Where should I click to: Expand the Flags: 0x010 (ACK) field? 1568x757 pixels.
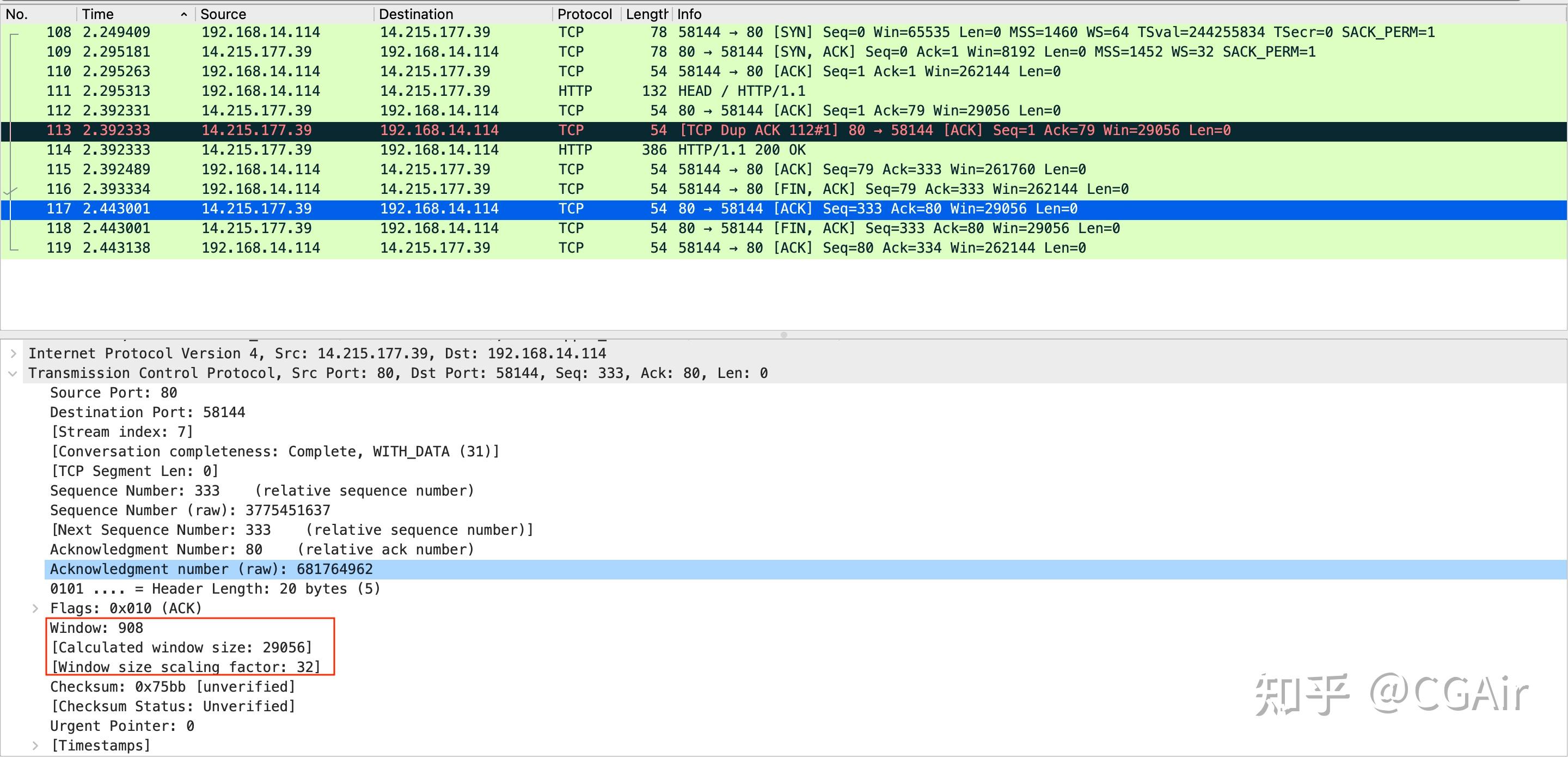(x=35, y=608)
